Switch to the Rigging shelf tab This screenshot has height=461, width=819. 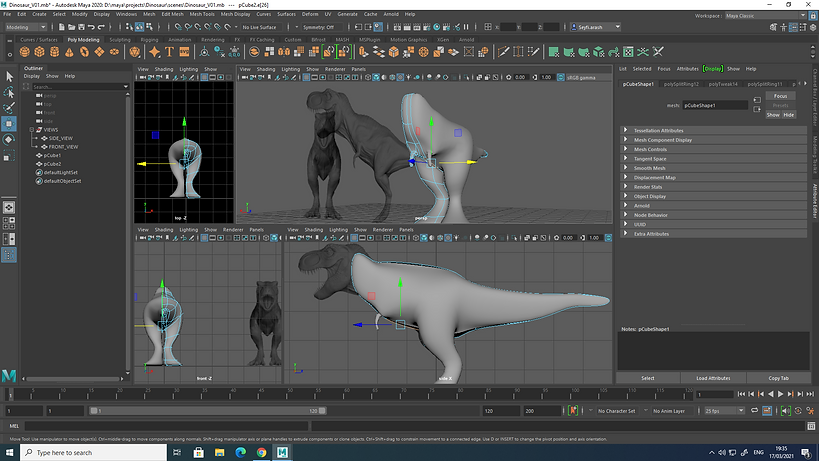pyautogui.click(x=149, y=40)
